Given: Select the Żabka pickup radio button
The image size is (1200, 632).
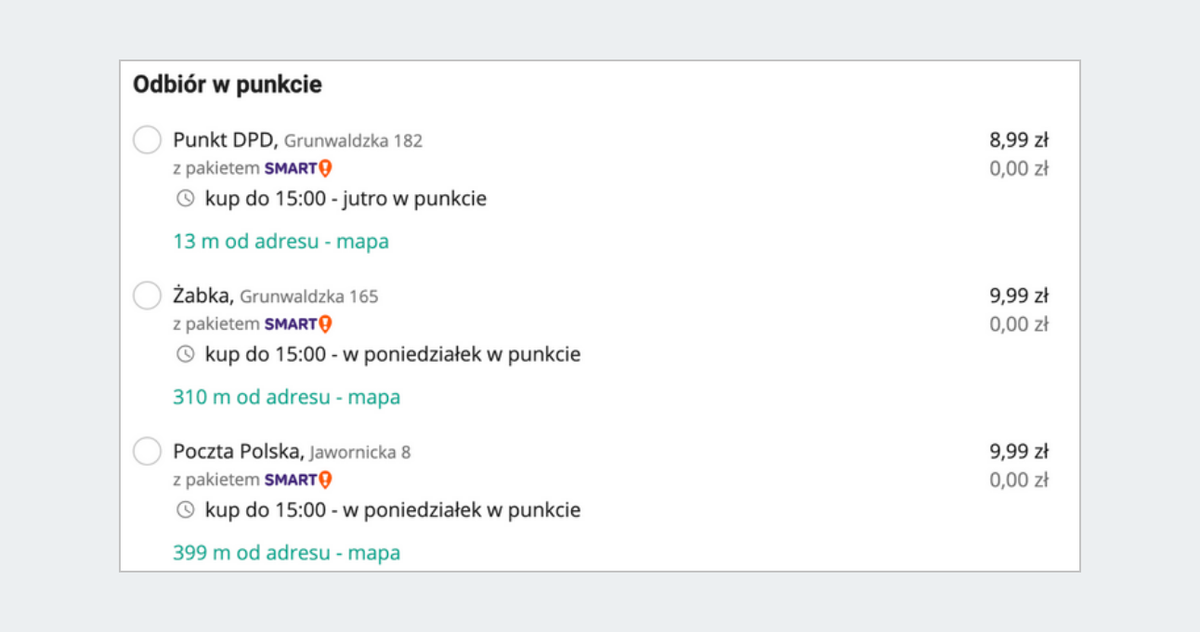Looking at the screenshot, I should (x=147, y=296).
